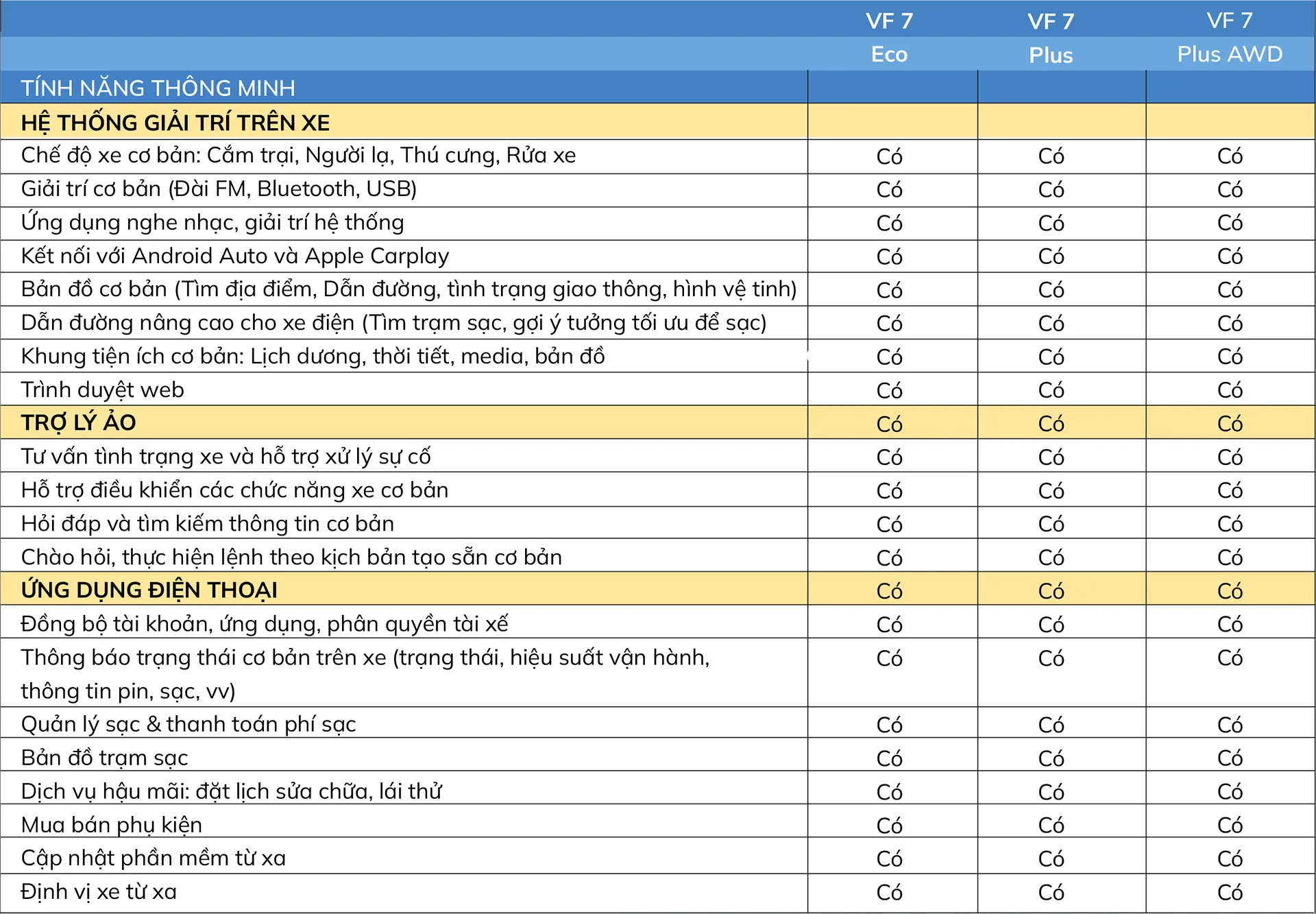The image size is (1316, 914).
Task: Click Kết nối với Android Auto và Apple Carplay
Action: tap(234, 256)
